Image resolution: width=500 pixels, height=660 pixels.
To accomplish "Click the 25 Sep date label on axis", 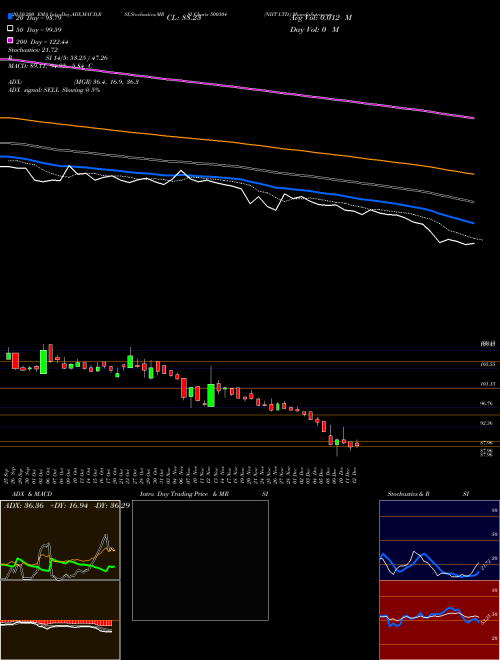I will 8,475.
